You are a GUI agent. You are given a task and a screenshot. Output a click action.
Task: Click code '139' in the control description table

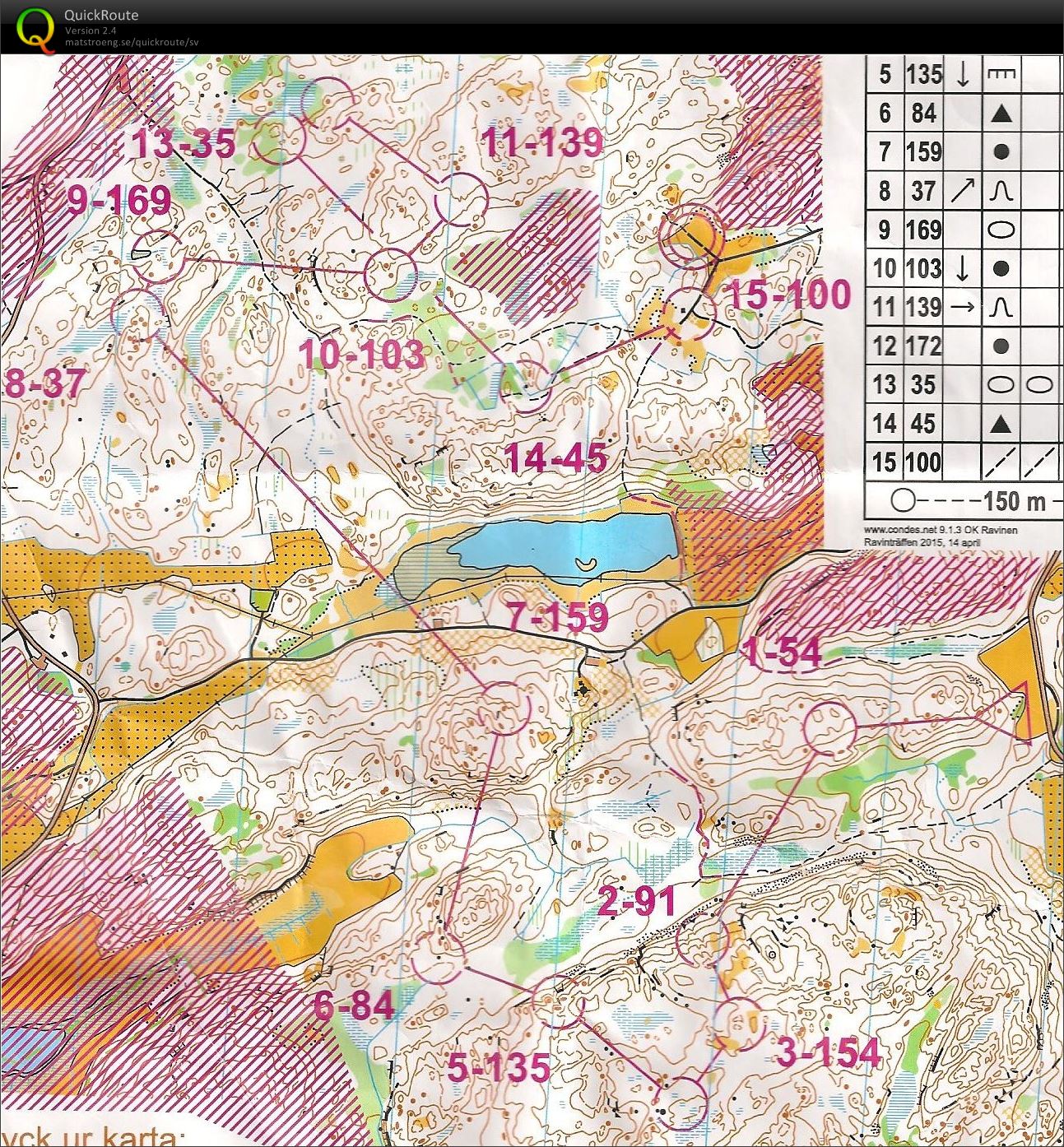(923, 307)
